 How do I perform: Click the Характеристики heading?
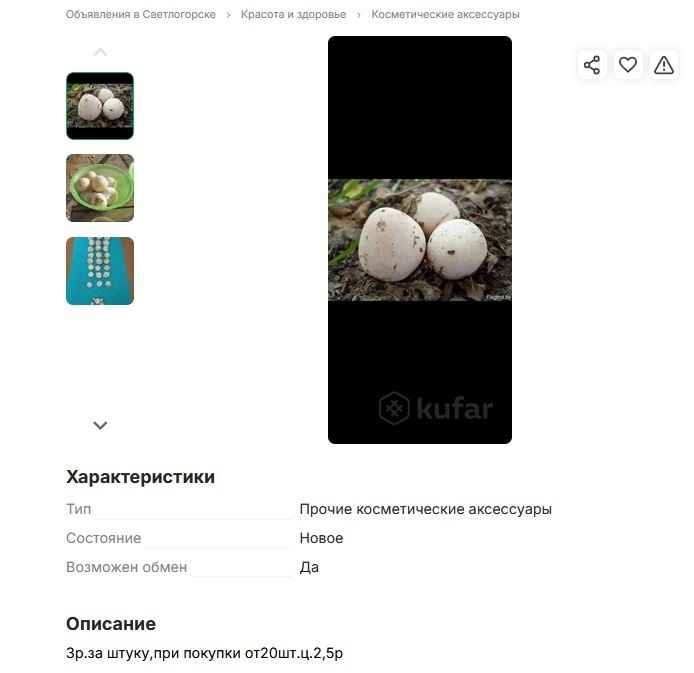[140, 477]
